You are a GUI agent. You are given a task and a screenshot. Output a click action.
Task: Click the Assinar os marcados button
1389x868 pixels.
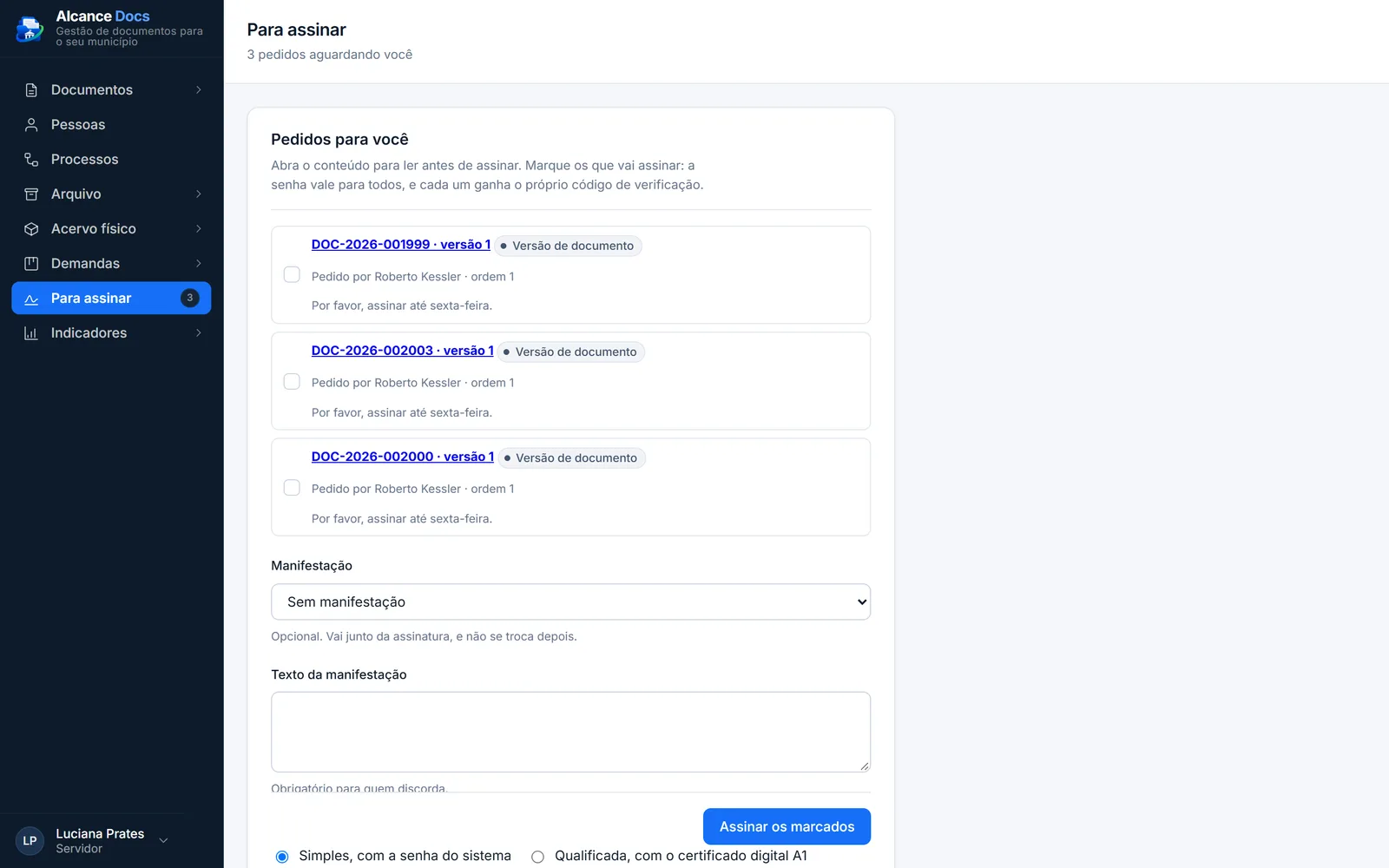(787, 826)
